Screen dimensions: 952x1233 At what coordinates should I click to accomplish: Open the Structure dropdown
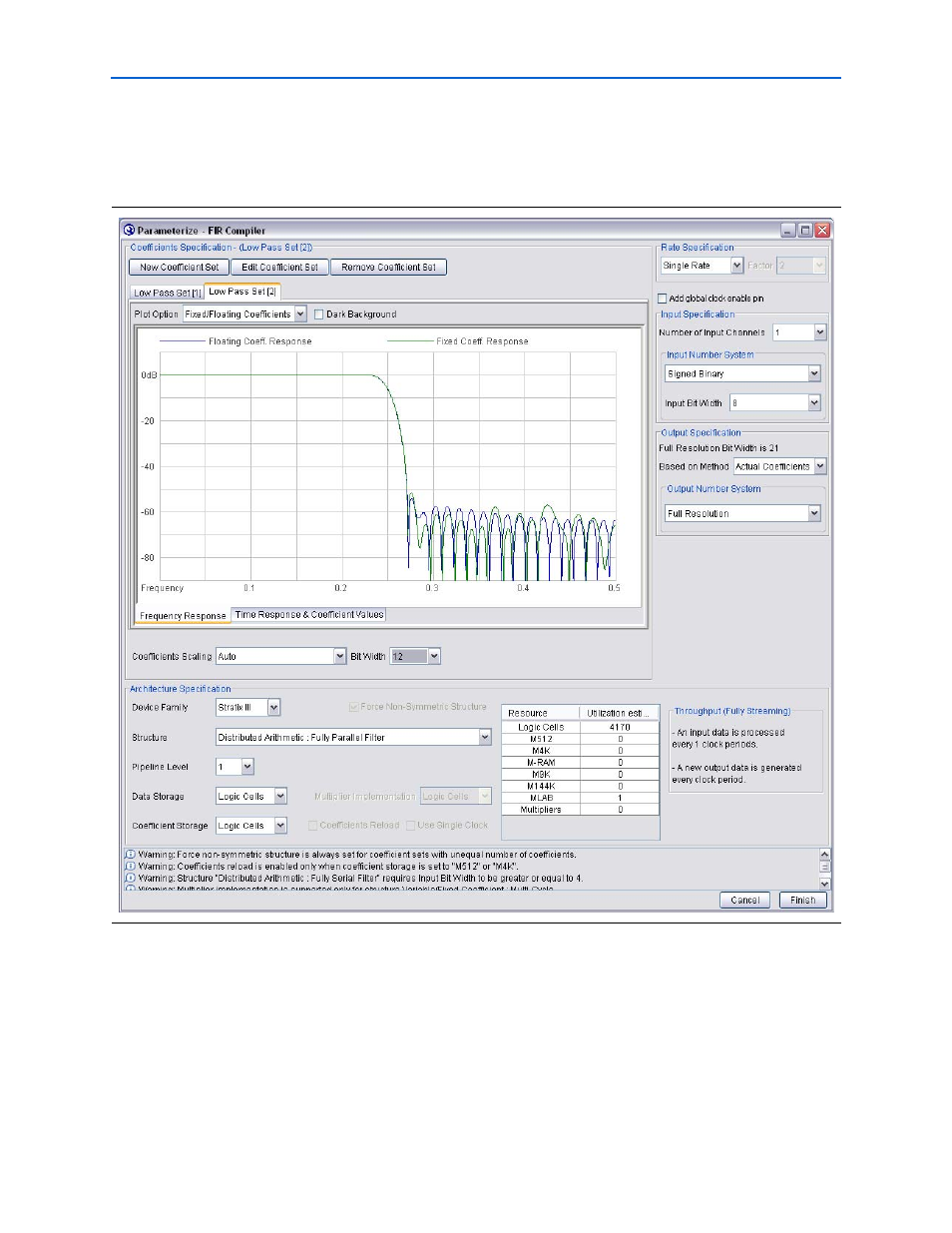pos(485,738)
